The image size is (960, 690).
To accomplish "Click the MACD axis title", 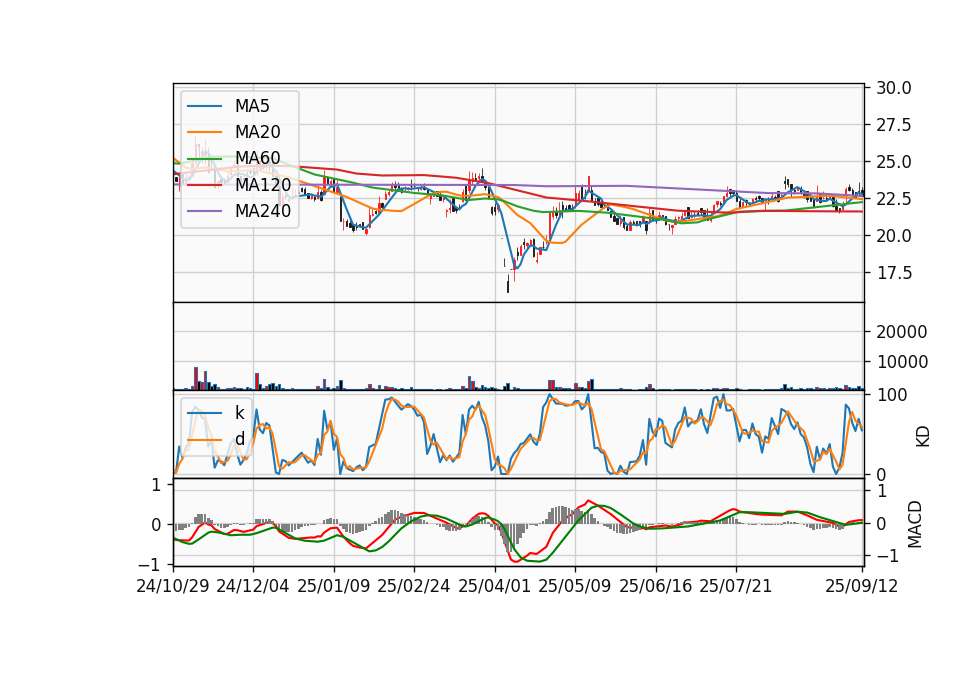I will pyautogui.click(x=915, y=524).
